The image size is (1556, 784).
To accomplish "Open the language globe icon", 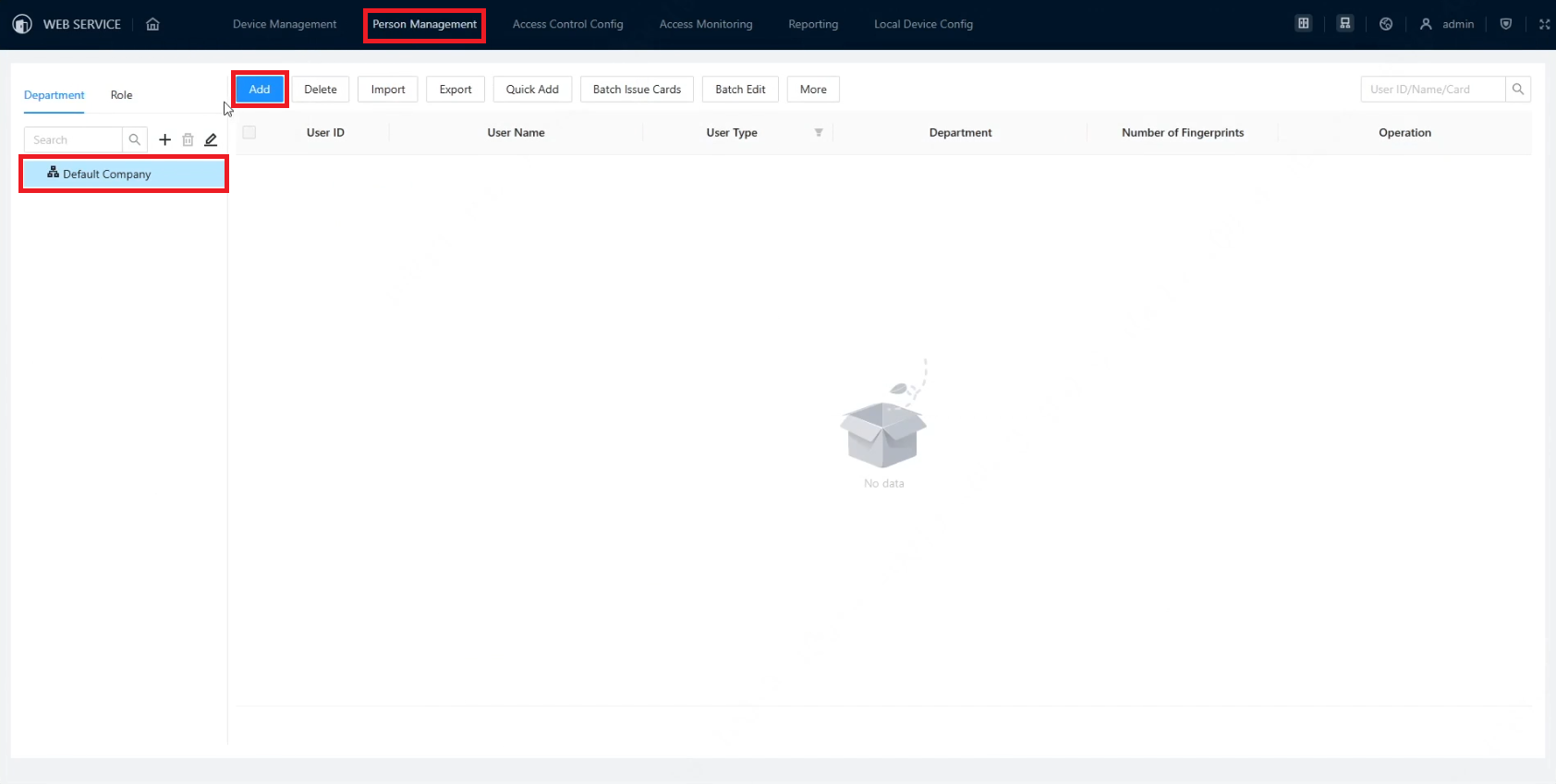I will 1386,24.
